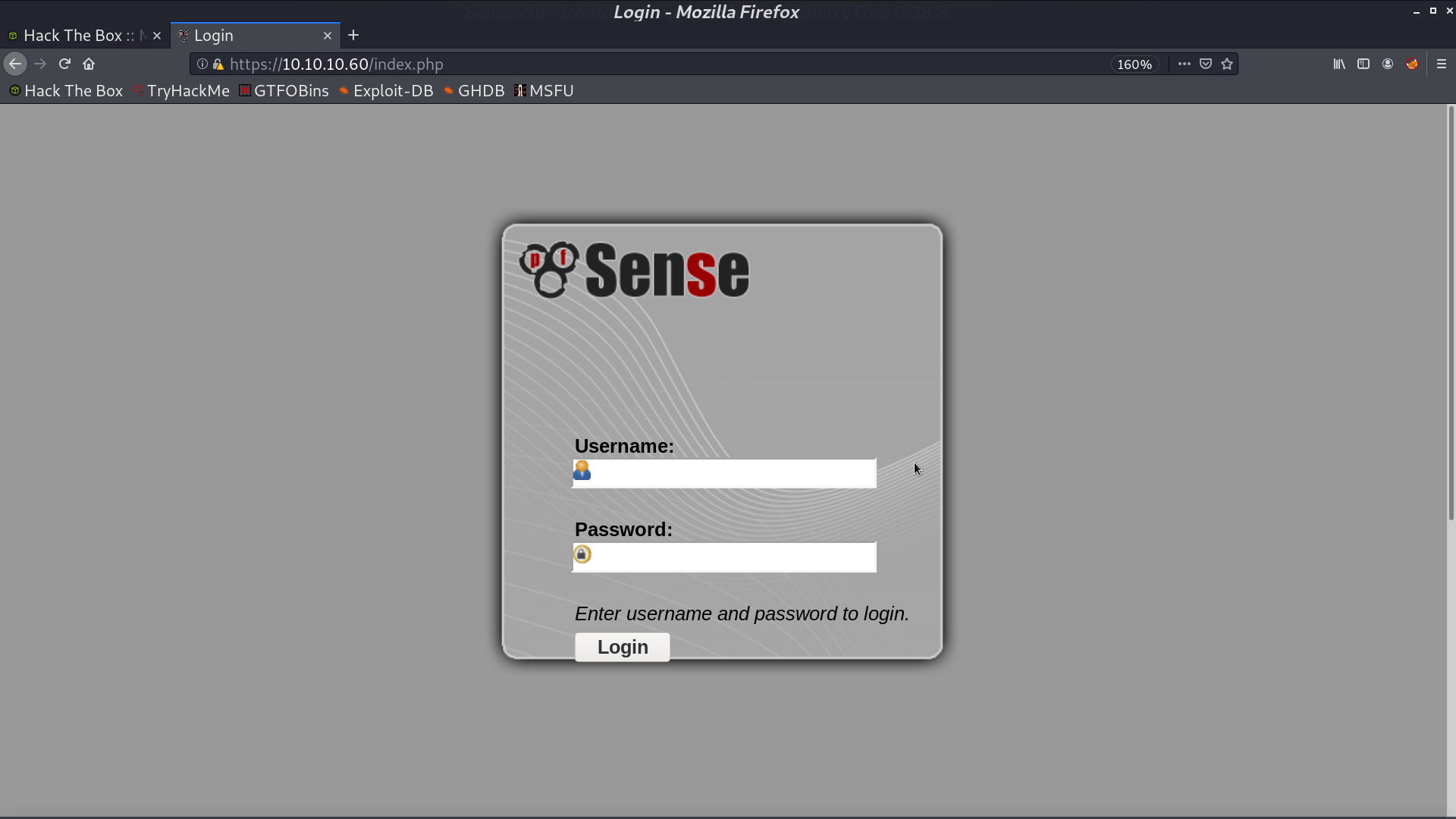Screen dimensions: 1456x819
Task: Minimize the Firefox window
Action: 1416,11
